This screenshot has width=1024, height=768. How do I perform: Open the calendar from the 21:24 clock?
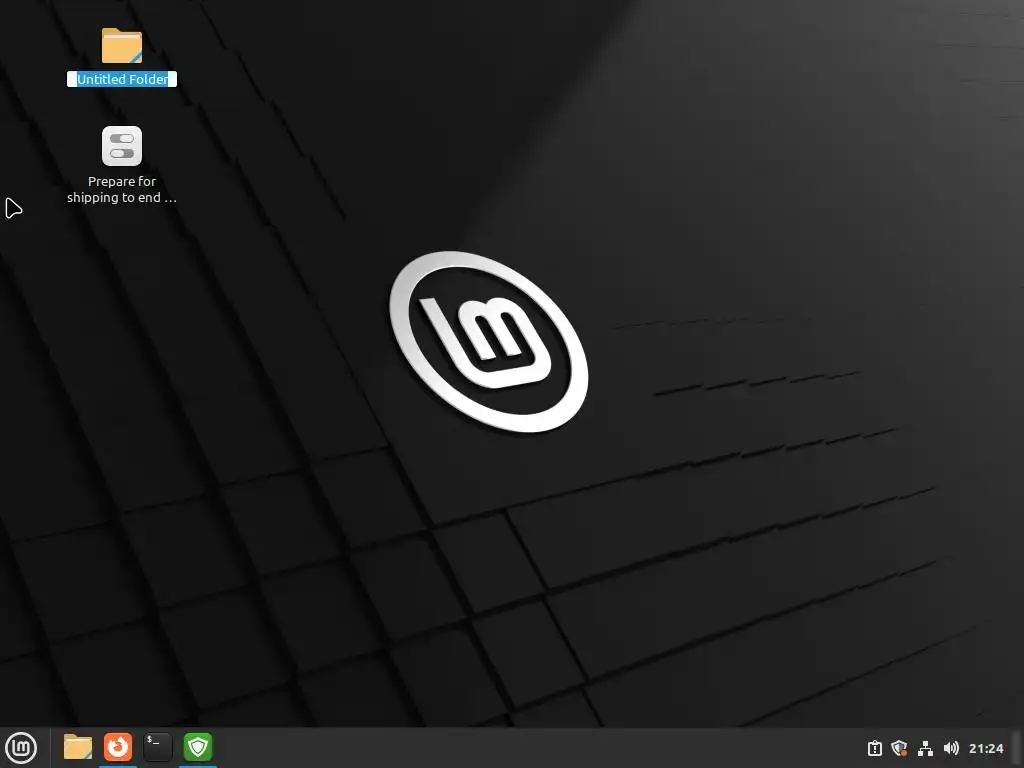[x=986, y=748]
